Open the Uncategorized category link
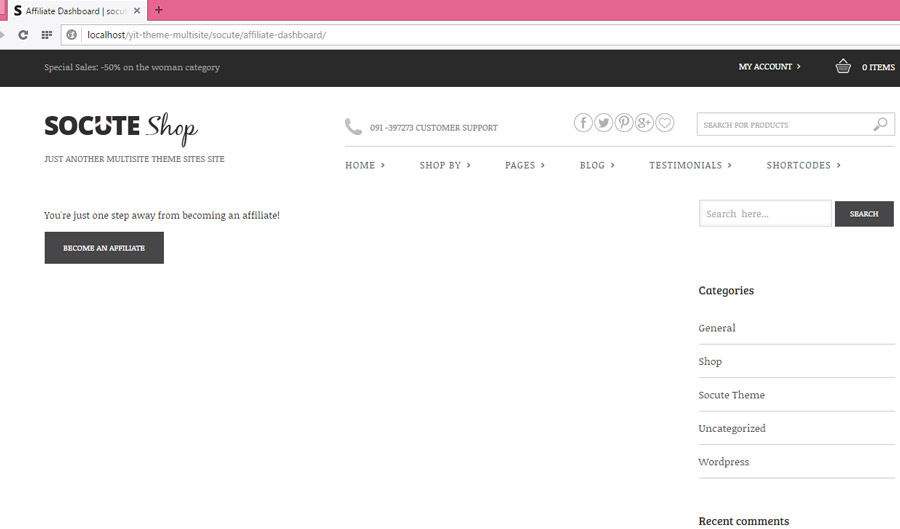This screenshot has height=529, width=900. point(732,429)
